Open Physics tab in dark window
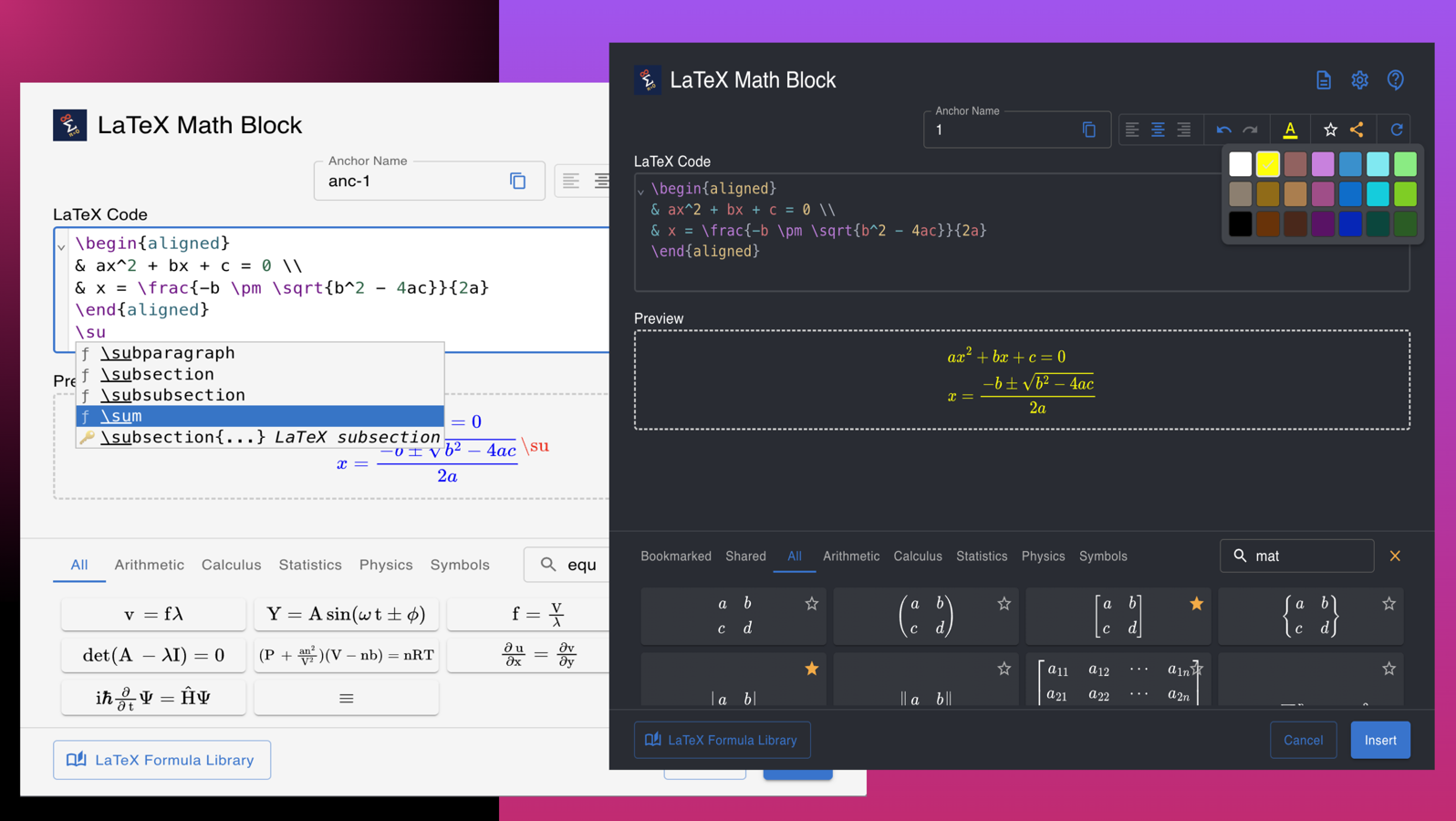 pyautogui.click(x=1043, y=556)
